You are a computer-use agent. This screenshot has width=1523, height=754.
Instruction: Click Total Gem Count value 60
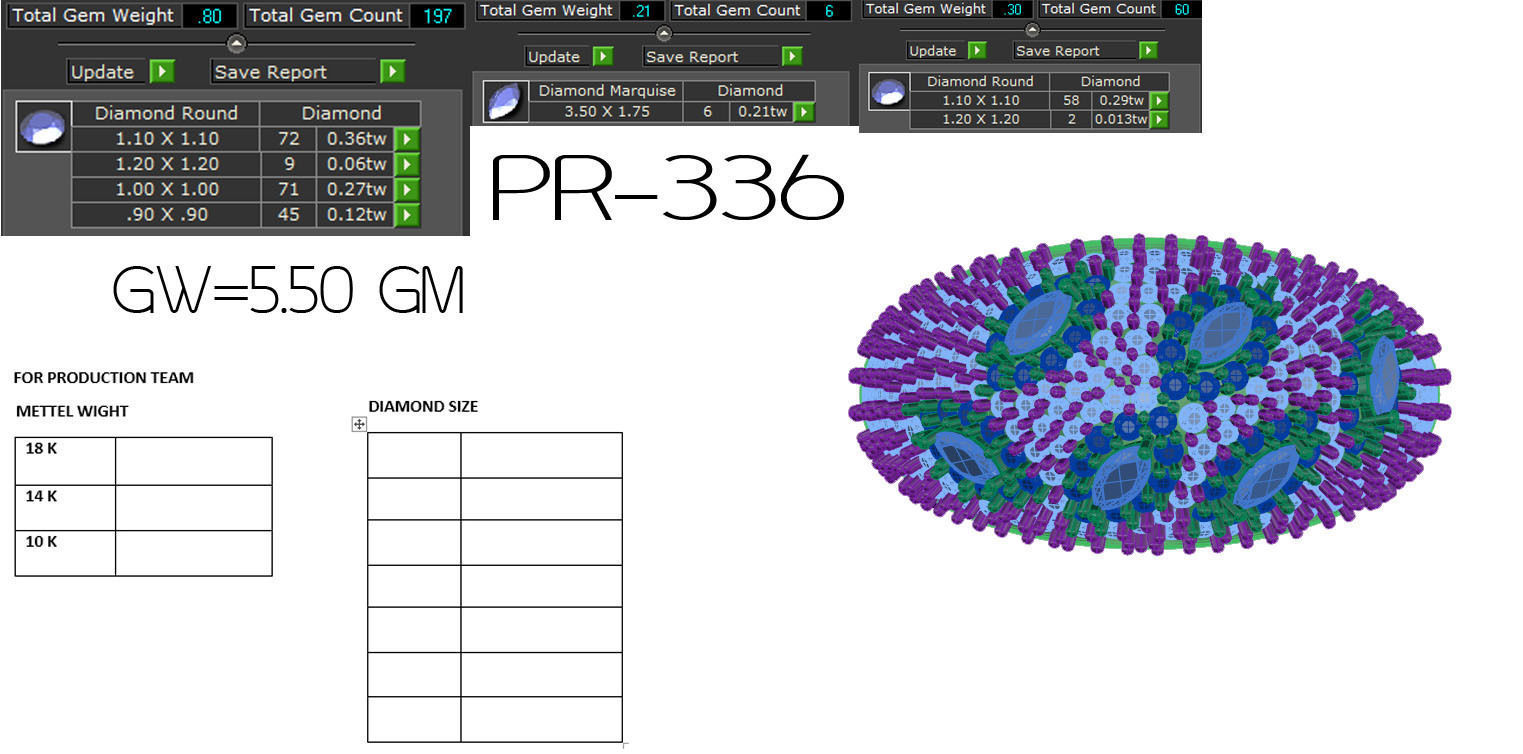1181,9
